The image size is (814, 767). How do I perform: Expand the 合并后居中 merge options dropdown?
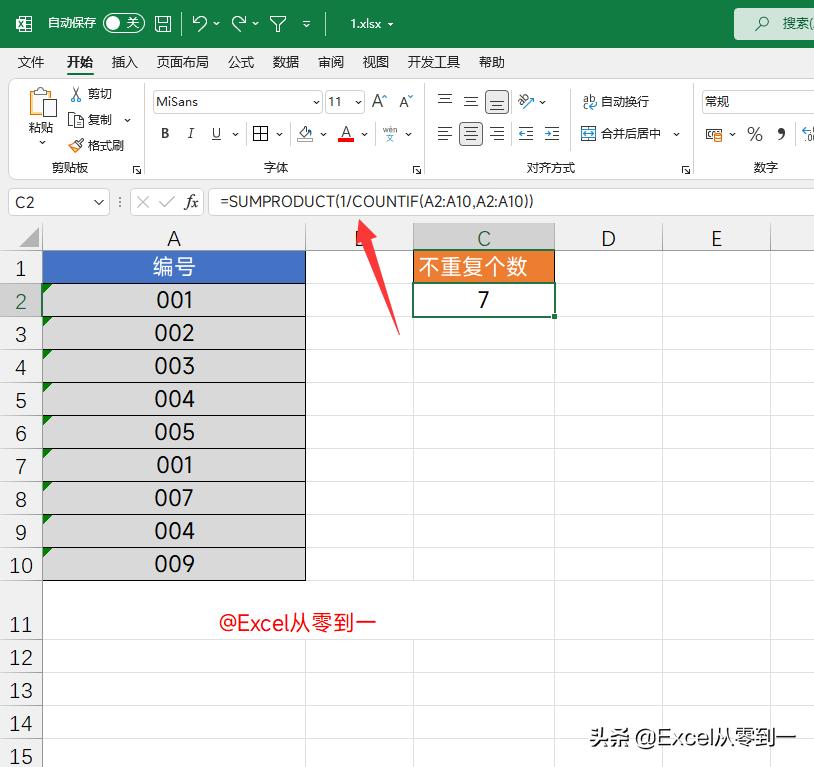(x=676, y=133)
